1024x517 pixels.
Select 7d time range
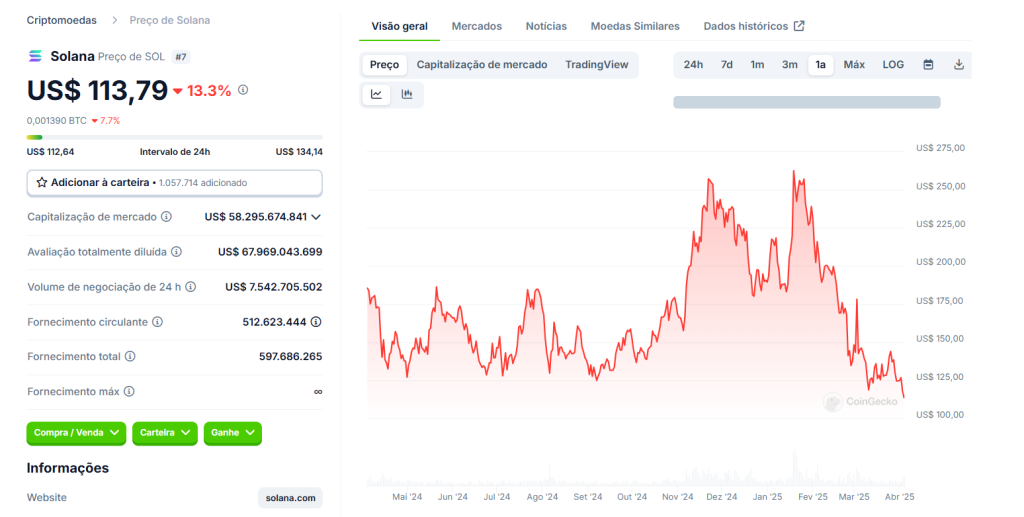point(726,65)
